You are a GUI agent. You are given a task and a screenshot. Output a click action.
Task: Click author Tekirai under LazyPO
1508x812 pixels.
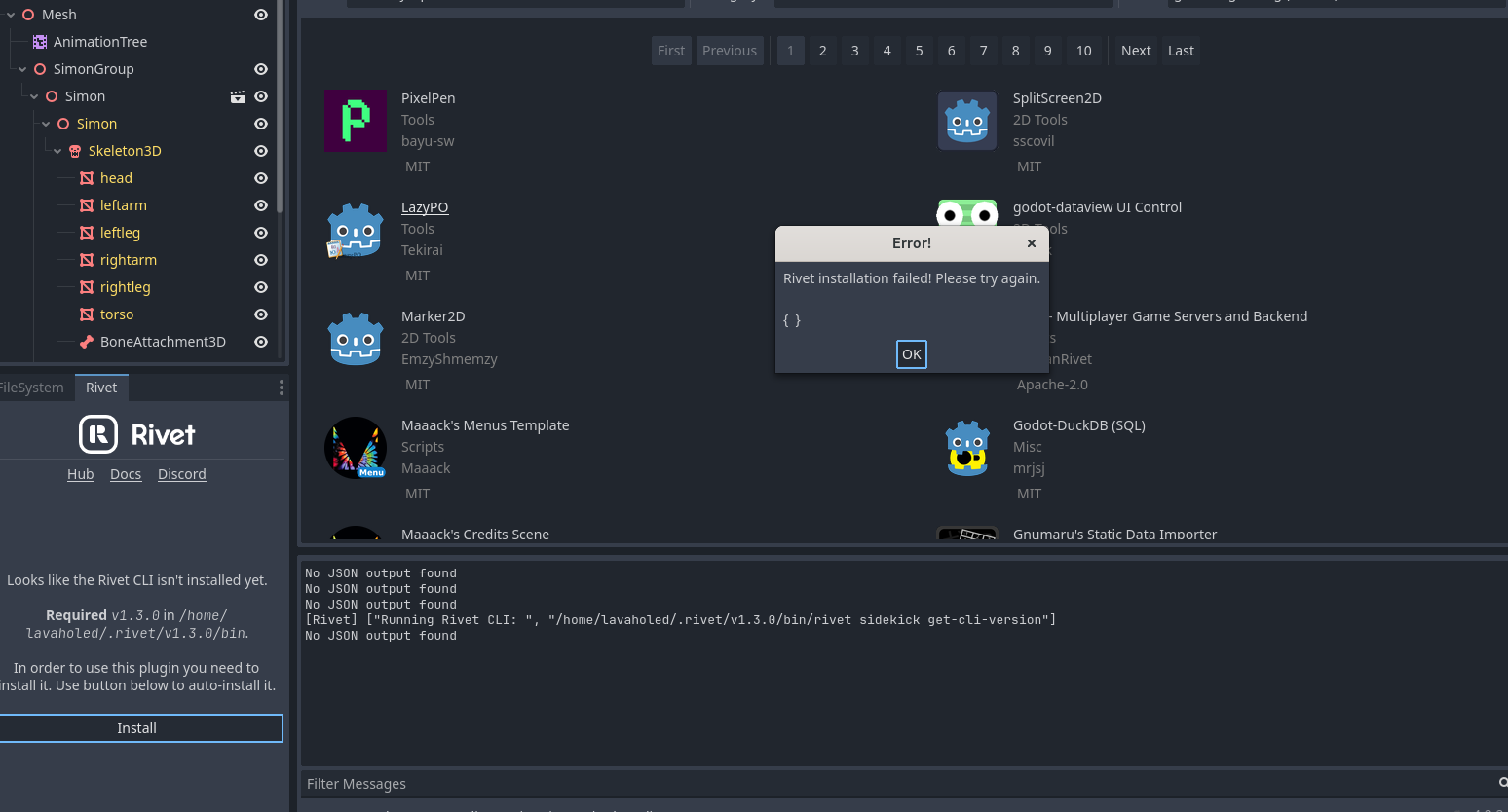(x=422, y=250)
